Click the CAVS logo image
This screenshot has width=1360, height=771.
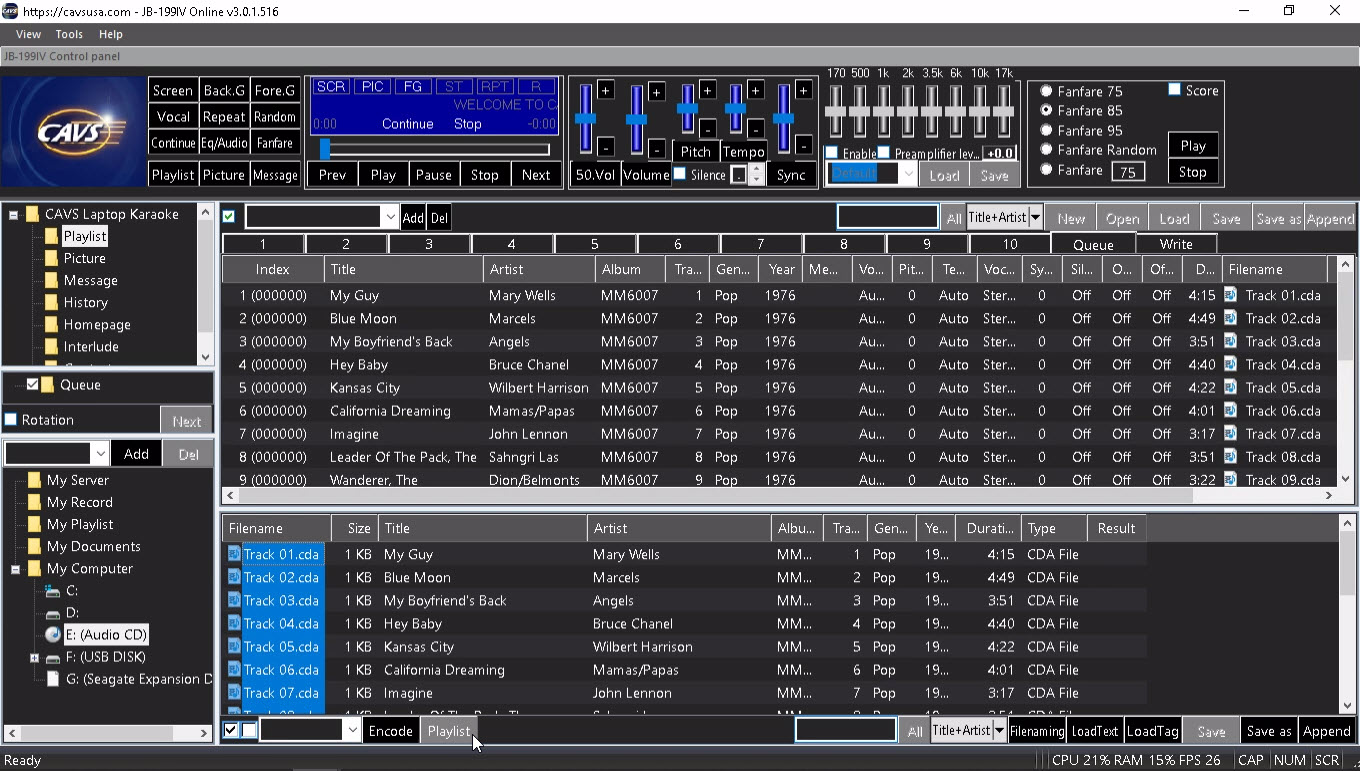[x=74, y=131]
